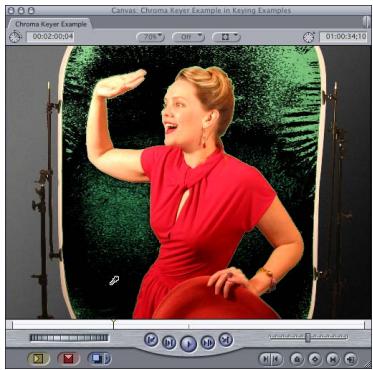Click the Timecode Duration field 00:02:00:04
Screen dimensions: 373x370
51,37
